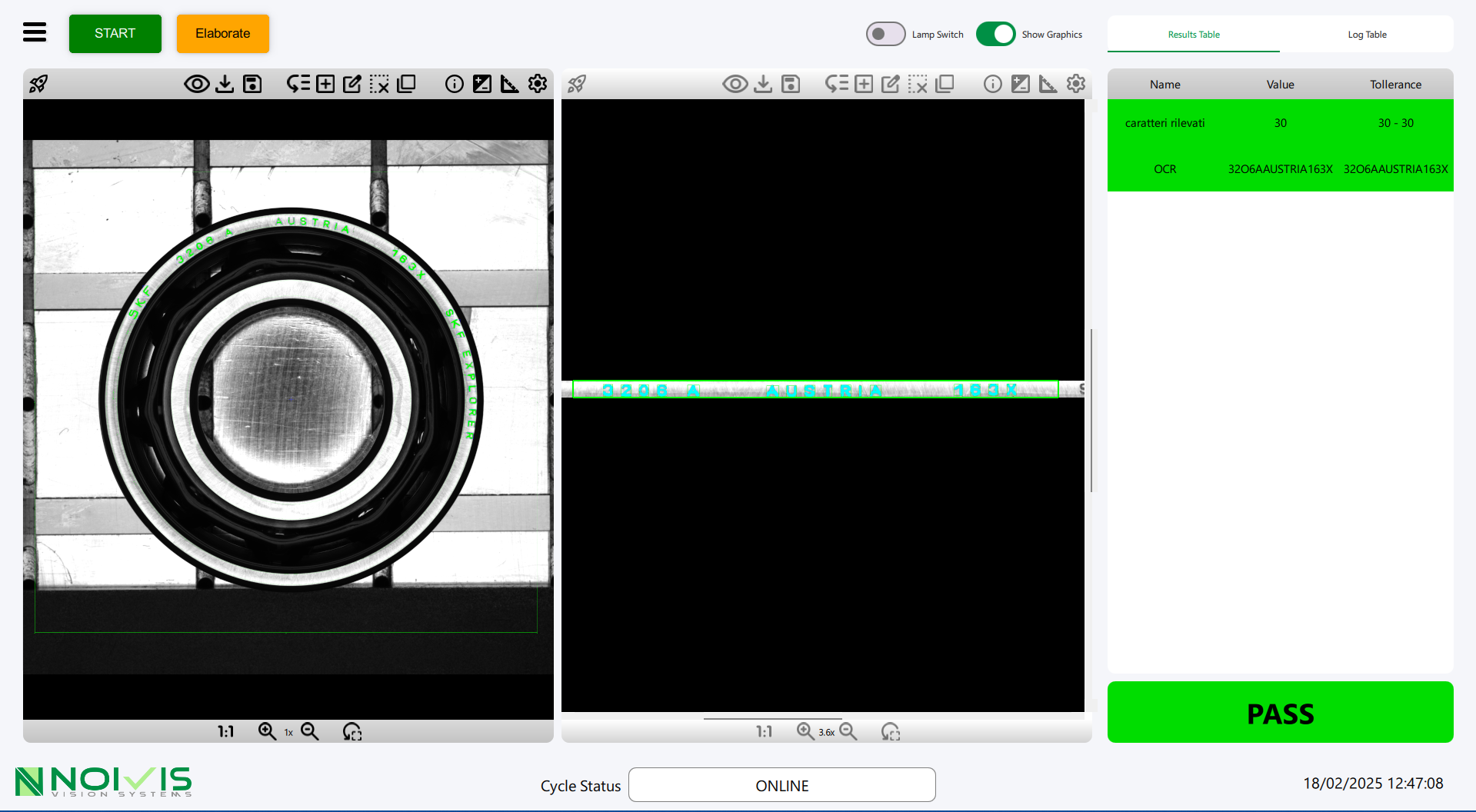Click the copy icon in the left image toolbar
This screenshot has height=812, width=1476.
(x=406, y=84)
